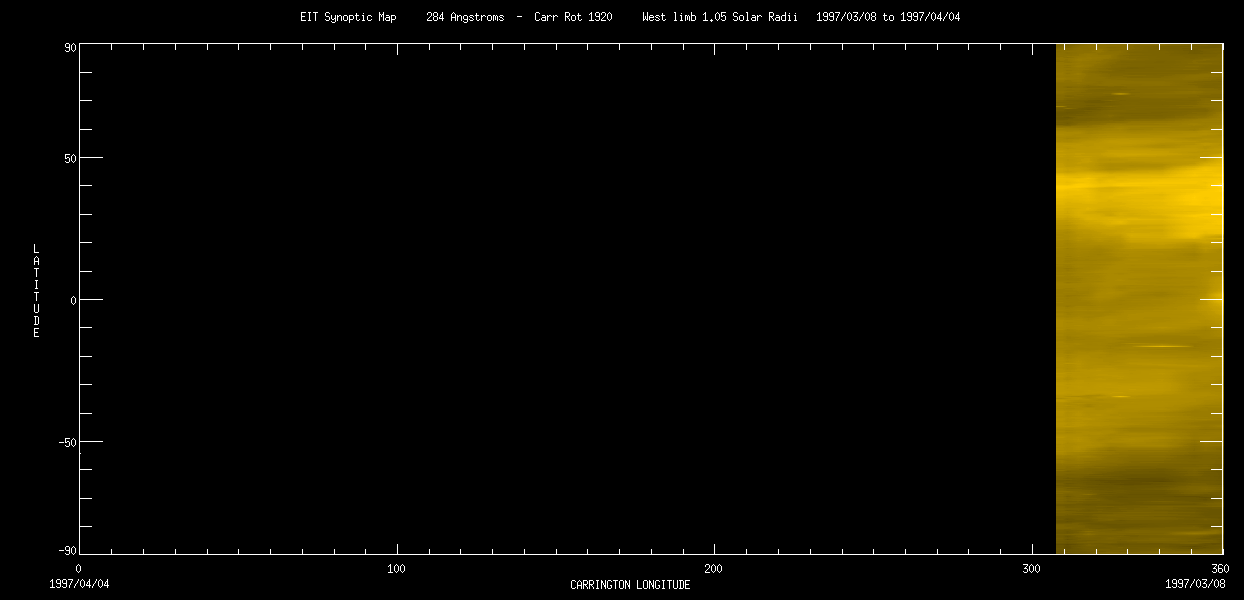The width and height of the screenshot is (1244, 600).
Task: Click "West limb 1.05 Solar Radii" text
Action: point(719,17)
